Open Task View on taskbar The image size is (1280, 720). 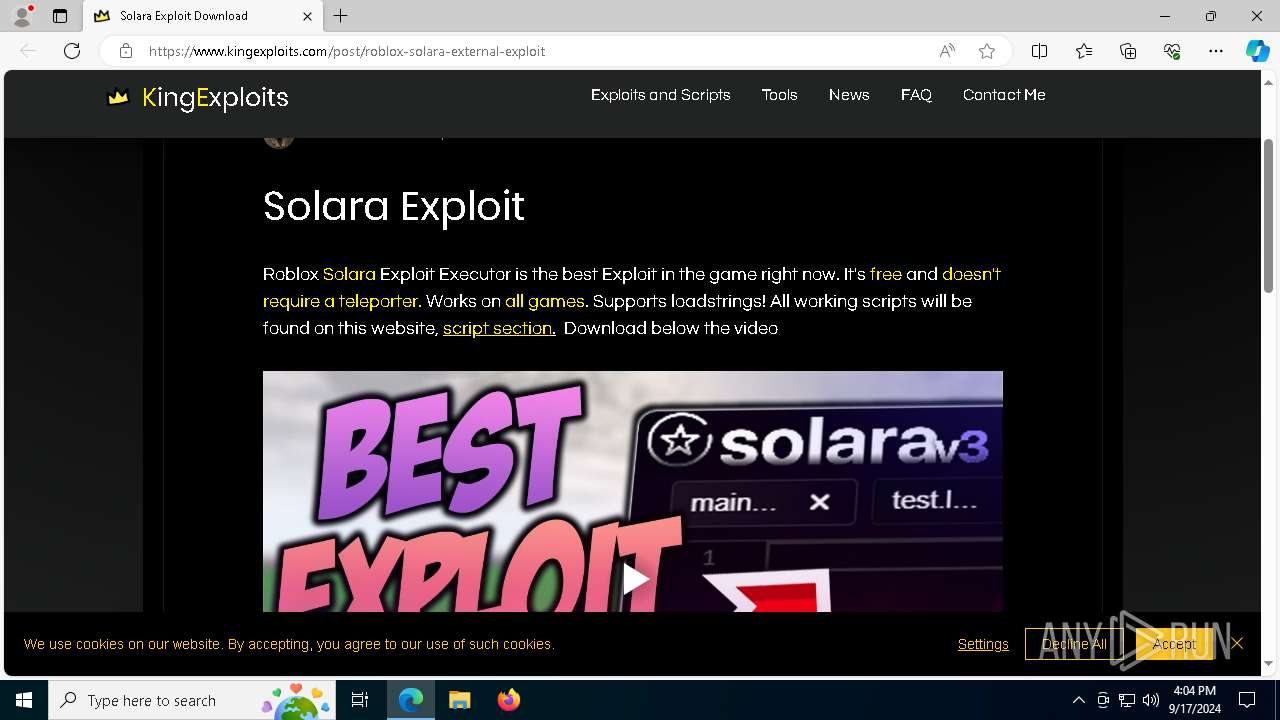tap(360, 700)
